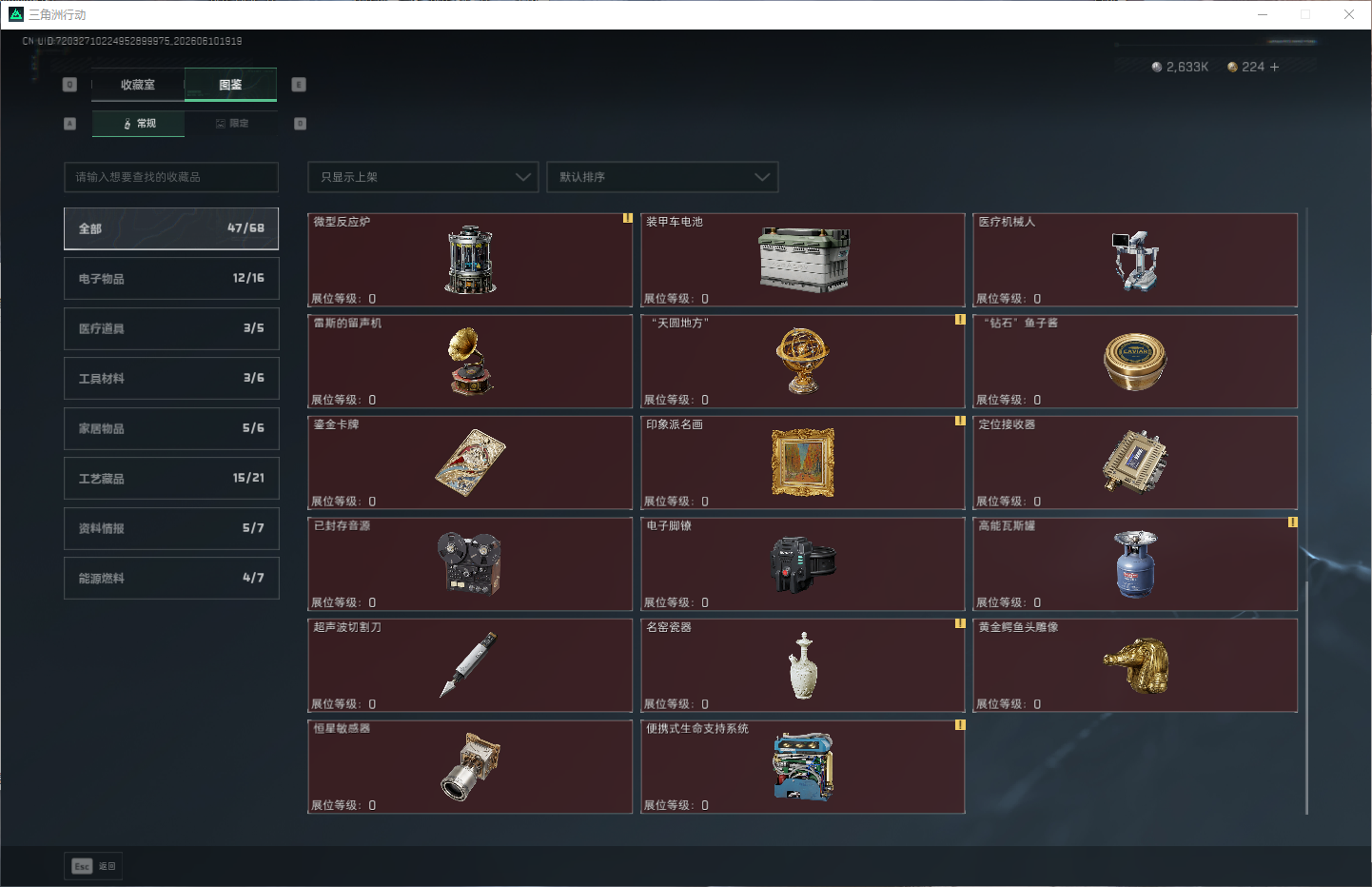This screenshot has height=887, width=1372.
Task: Select the 高能瓦斯罐 gas canister item
Action: point(1135,564)
